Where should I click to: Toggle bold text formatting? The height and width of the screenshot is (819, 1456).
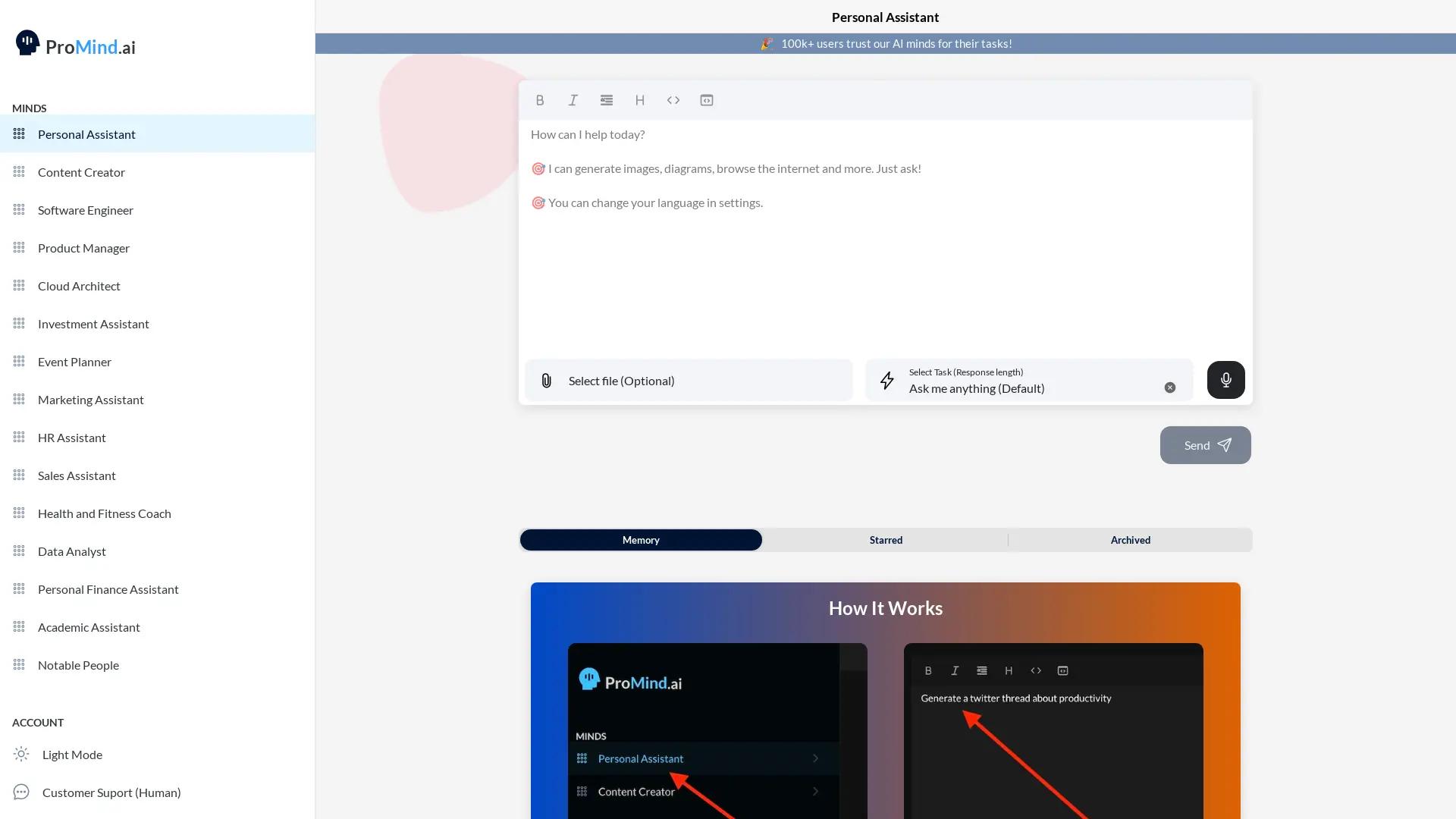click(x=539, y=99)
